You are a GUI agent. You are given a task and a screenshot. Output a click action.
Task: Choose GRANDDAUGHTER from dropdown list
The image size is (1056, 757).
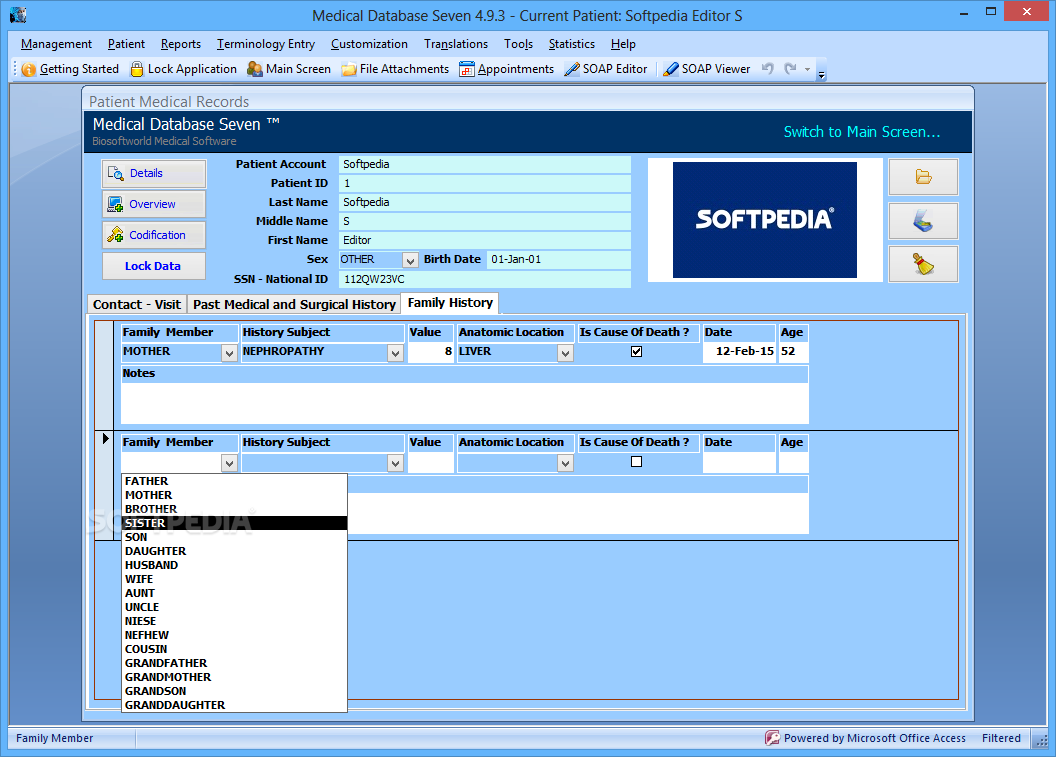click(x=234, y=705)
